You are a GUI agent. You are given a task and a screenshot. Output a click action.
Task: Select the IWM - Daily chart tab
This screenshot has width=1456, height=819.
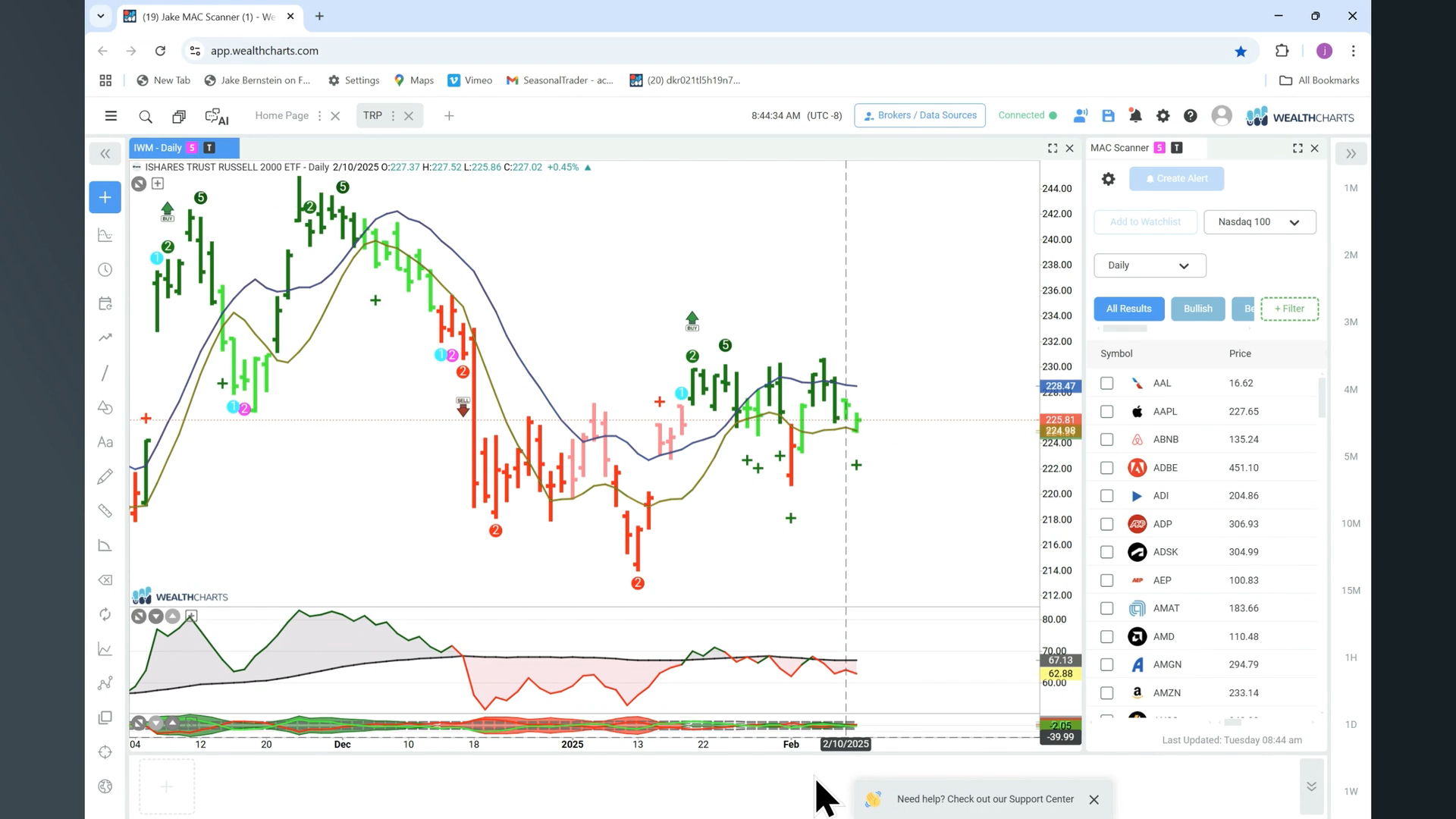pos(184,148)
